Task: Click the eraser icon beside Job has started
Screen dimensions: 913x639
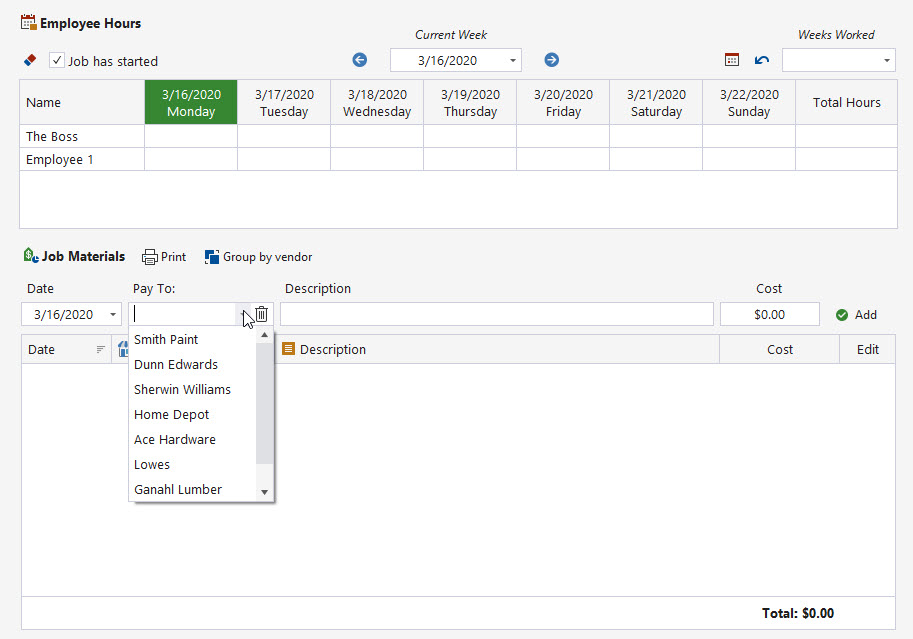Action: tap(29, 60)
